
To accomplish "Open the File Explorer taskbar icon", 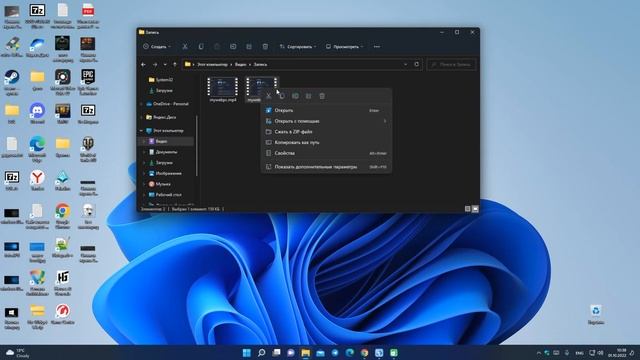I will [x=305, y=353].
